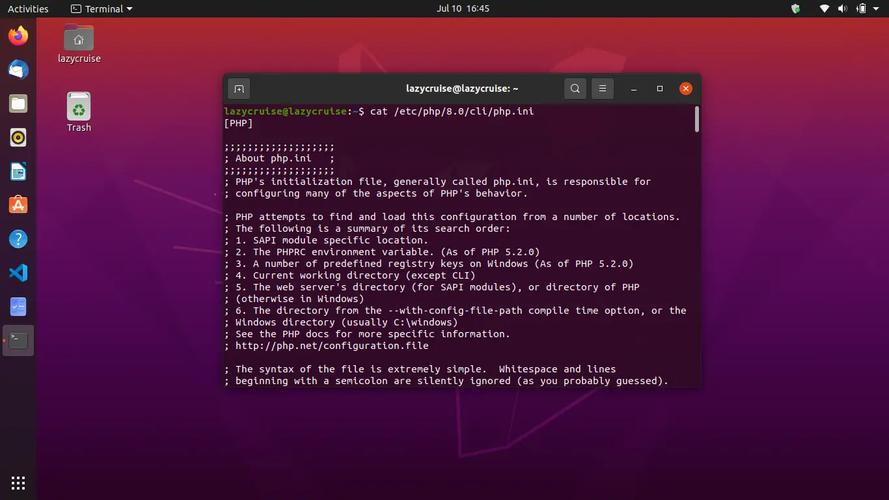
Task: Show Applications grid button
Action: coord(18,483)
